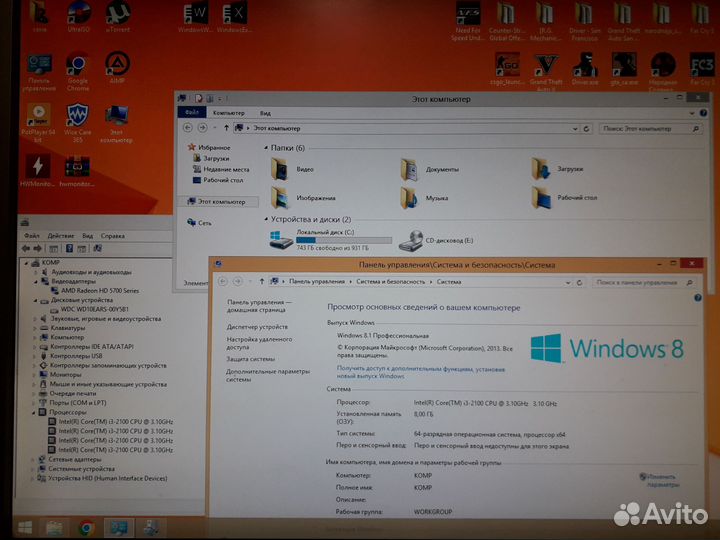720x540 pixels.
Task: Collapse the Процессоры tree node
Action: point(34,412)
